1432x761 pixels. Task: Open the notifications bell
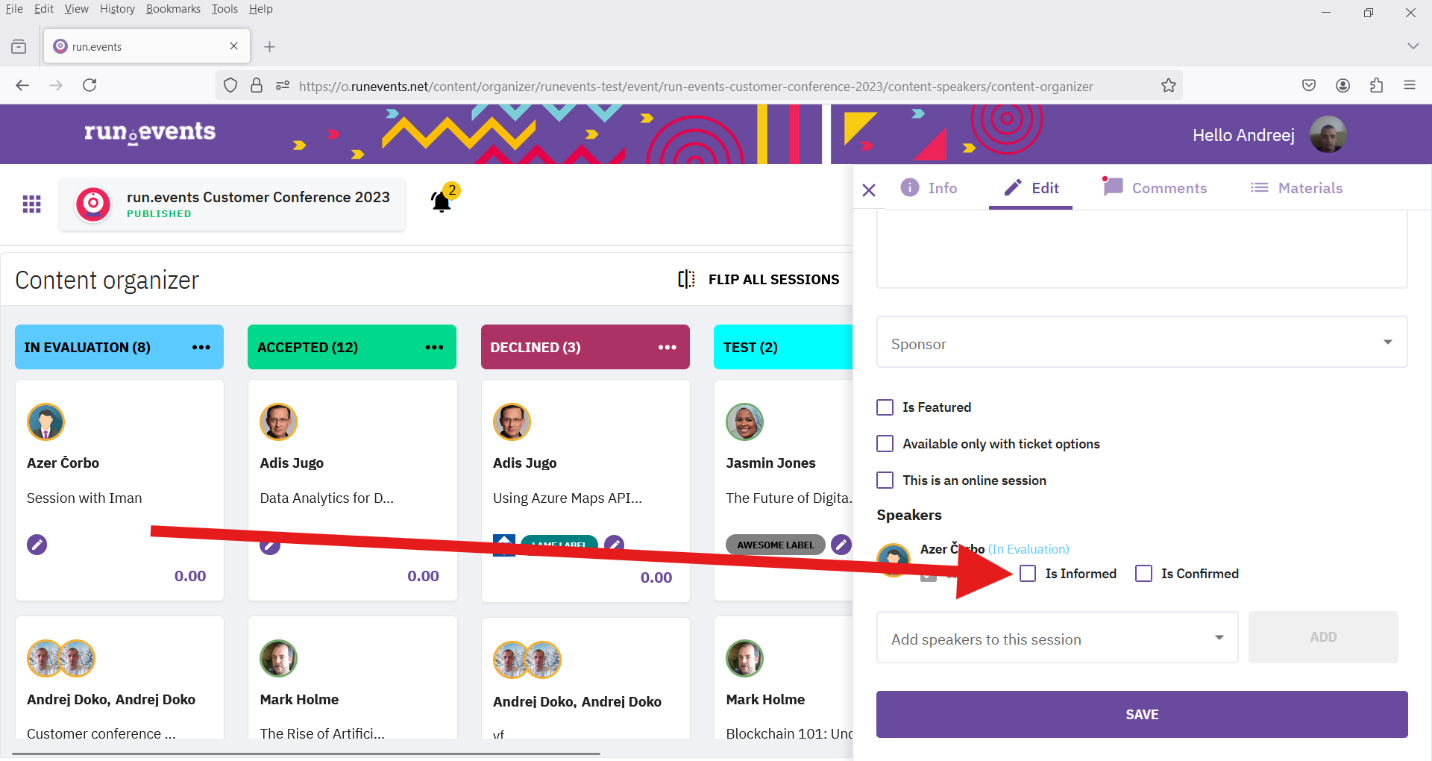coord(441,202)
